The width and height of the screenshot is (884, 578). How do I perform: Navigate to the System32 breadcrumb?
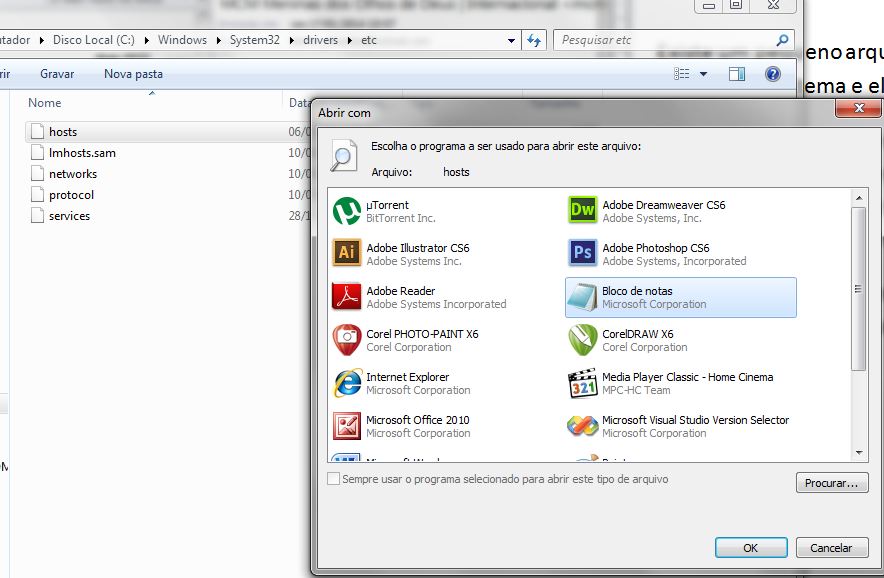point(254,40)
